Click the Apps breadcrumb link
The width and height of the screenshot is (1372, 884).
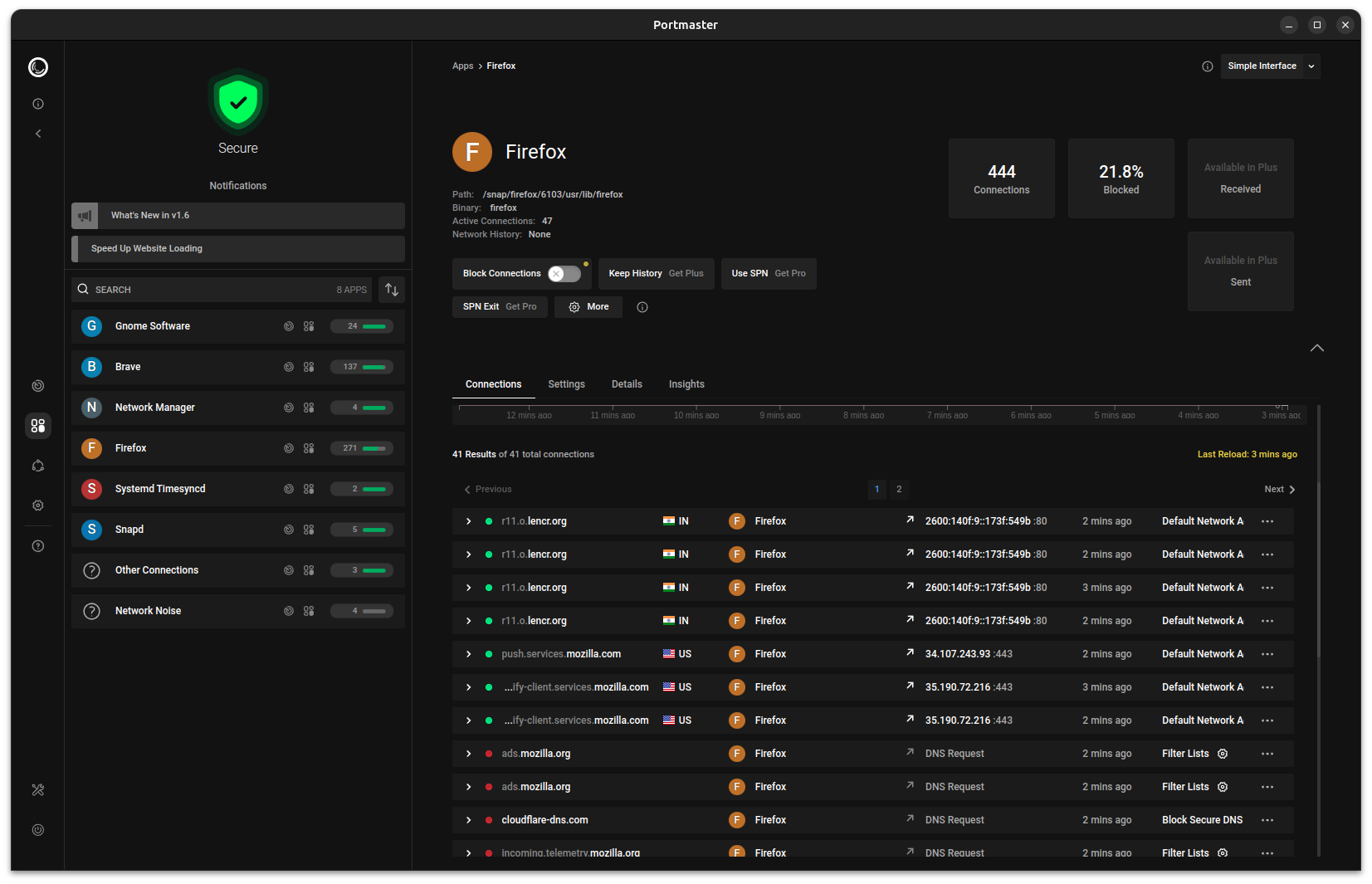coord(462,66)
